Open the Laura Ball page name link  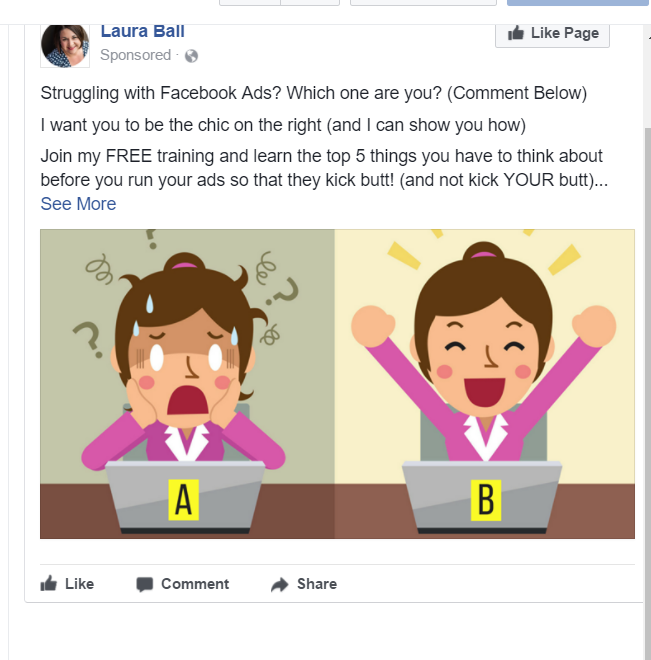(x=143, y=32)
